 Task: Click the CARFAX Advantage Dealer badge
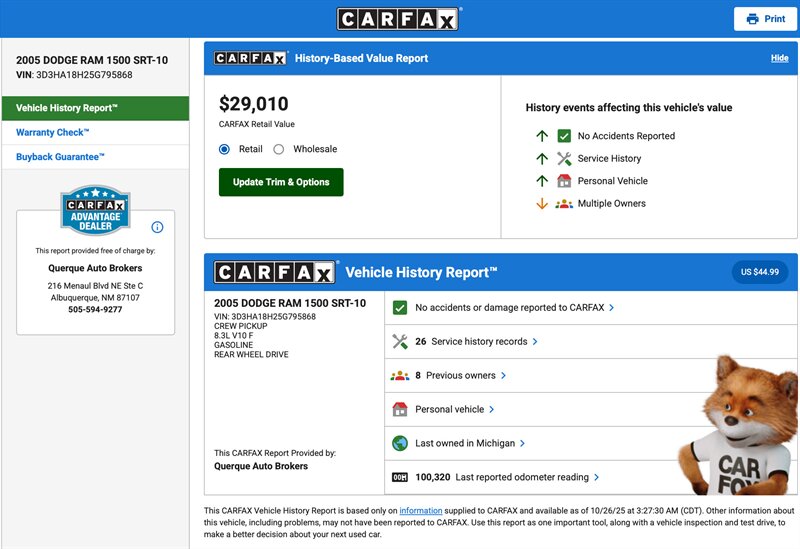pos(95,209)
